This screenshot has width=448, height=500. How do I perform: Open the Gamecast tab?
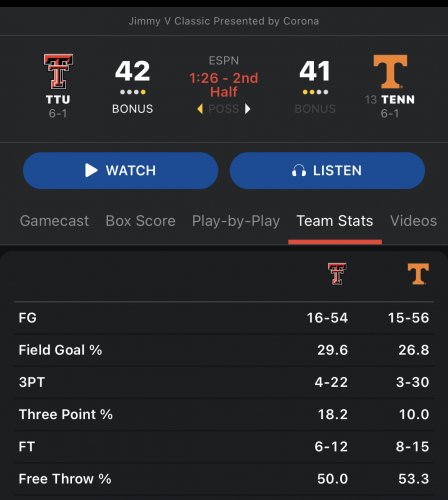[54, 221]
